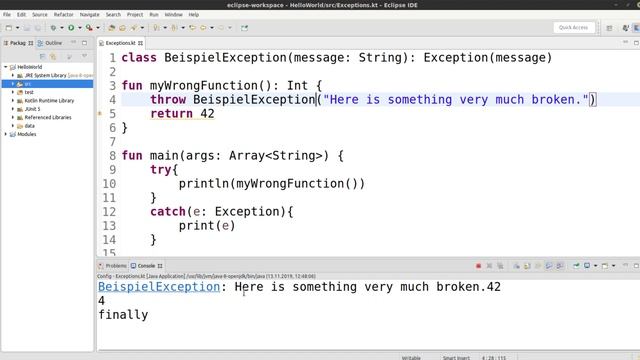Expand the Referenced Libraries node
The width and height of the screenshot is (640, 360).
tap(13, 117)
